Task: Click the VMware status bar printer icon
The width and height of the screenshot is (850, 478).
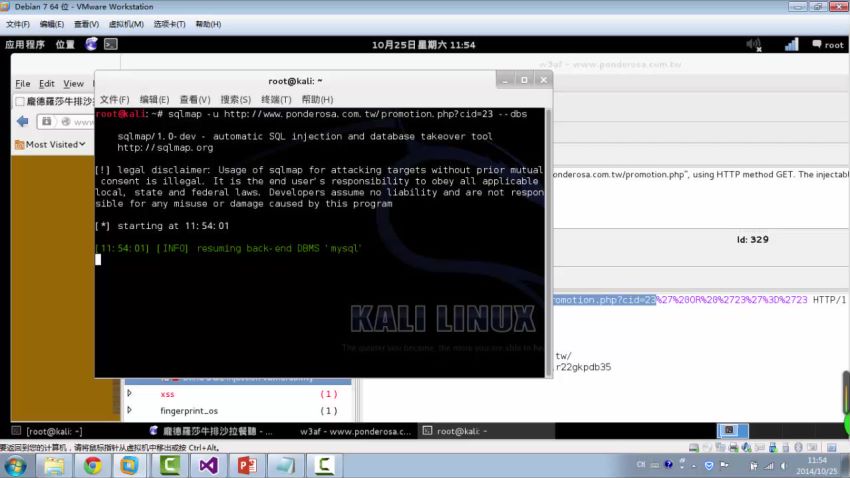Action: point(733,447)
